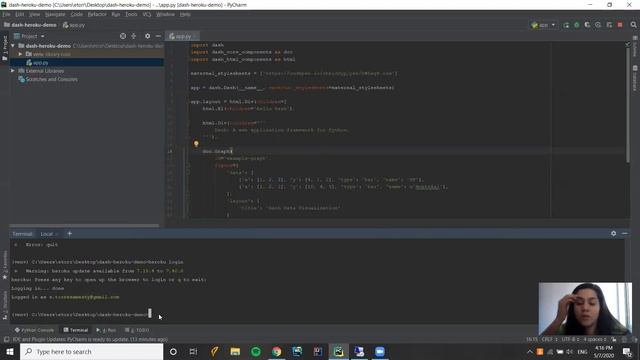Screen dimensions: 640x360
Task: Open File Explorer from the taskbar
Action: 235,351
